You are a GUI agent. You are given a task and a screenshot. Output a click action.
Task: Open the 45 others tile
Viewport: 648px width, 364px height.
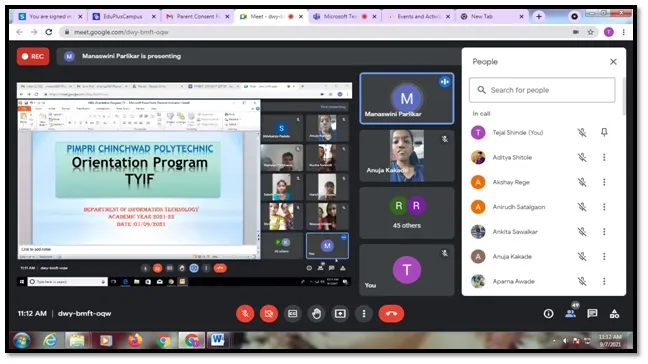point(407,213)
